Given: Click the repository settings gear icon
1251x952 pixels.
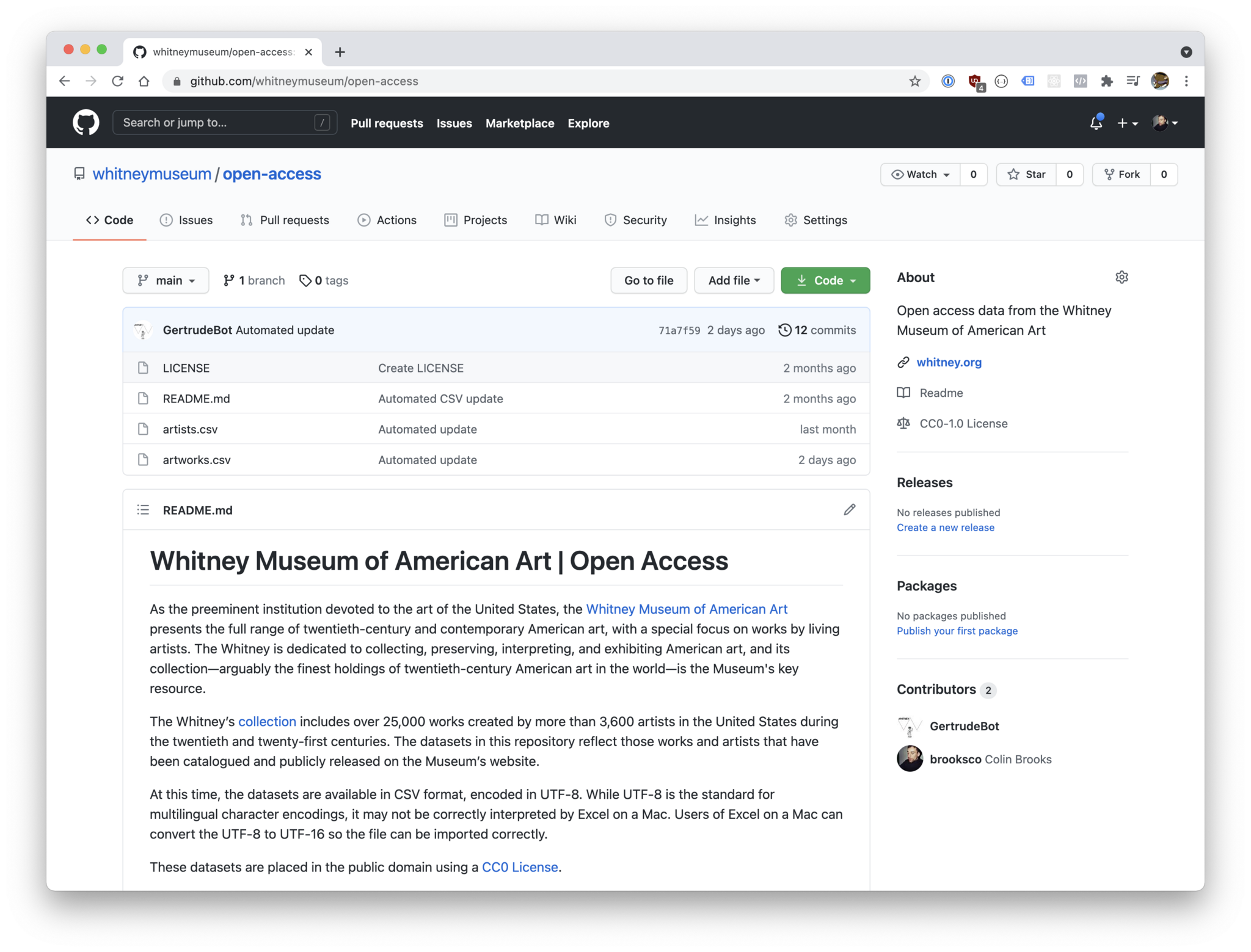Looking at the screenshot, I should 1122,277.
